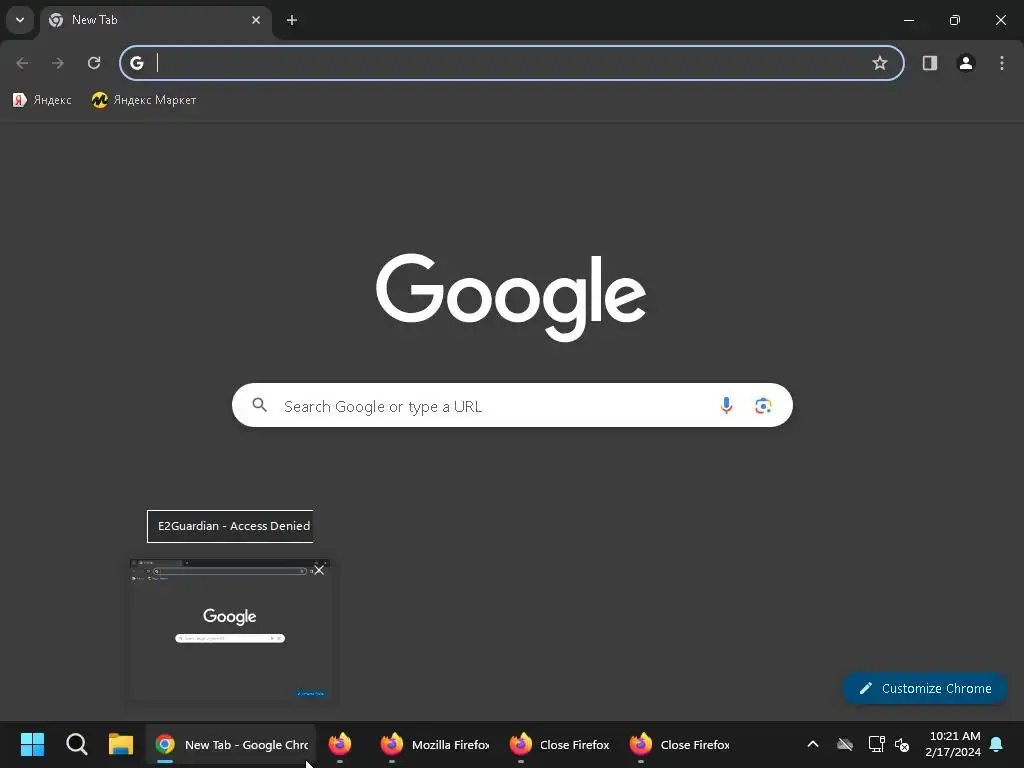Open the Яндекс Маркет bookmark
Screen dimensions: 1024x768
[144, 100]
